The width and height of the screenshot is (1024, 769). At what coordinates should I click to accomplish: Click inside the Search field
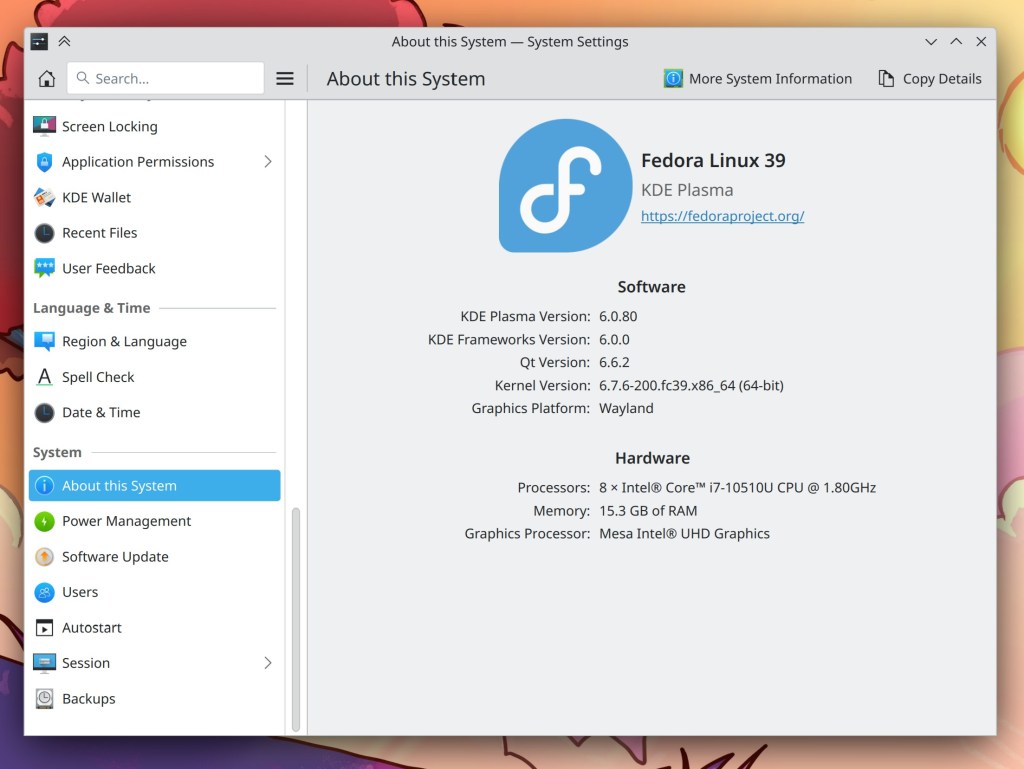point(165,77)
